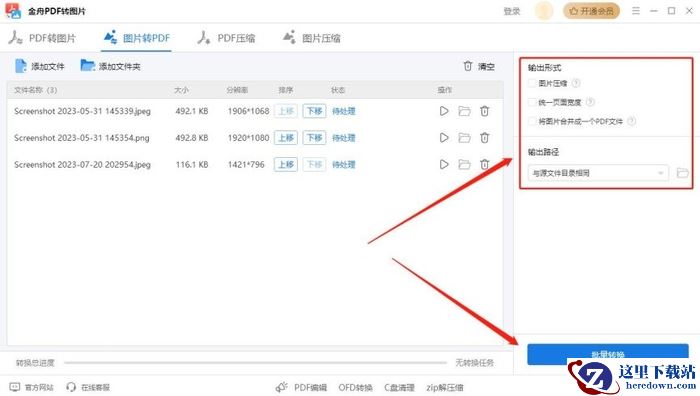
Task: Expand the 输出路径 dropdown
Action: (598, 173)
